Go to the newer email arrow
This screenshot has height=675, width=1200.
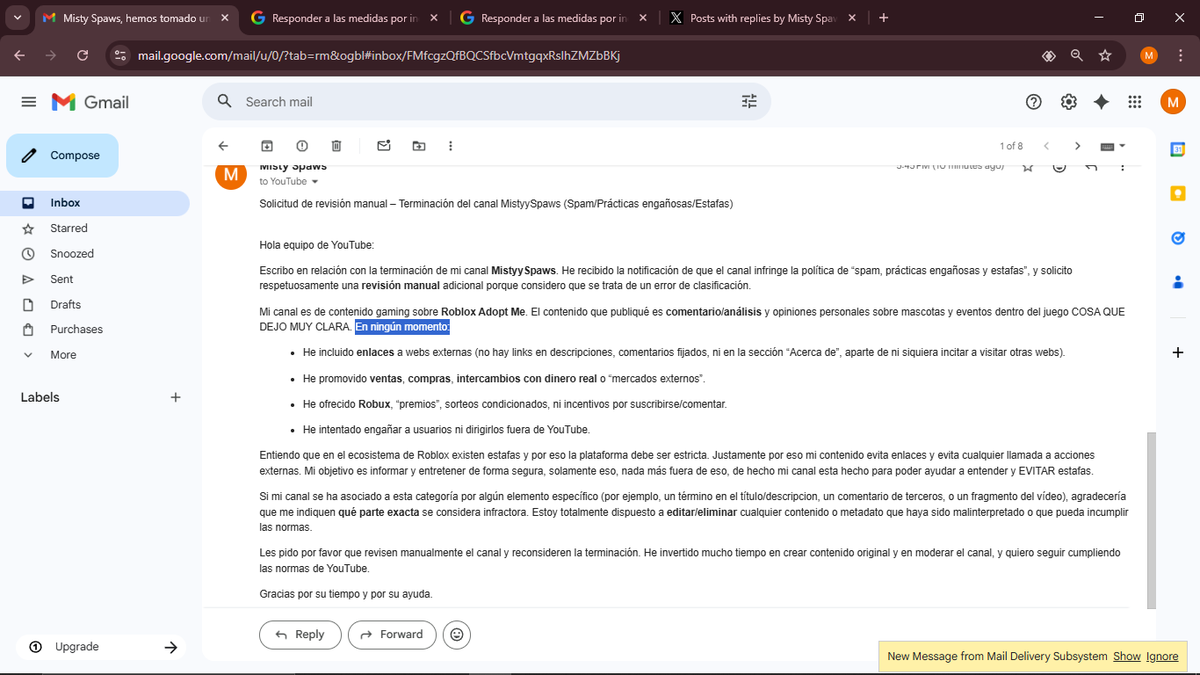tap(1046, 146)
